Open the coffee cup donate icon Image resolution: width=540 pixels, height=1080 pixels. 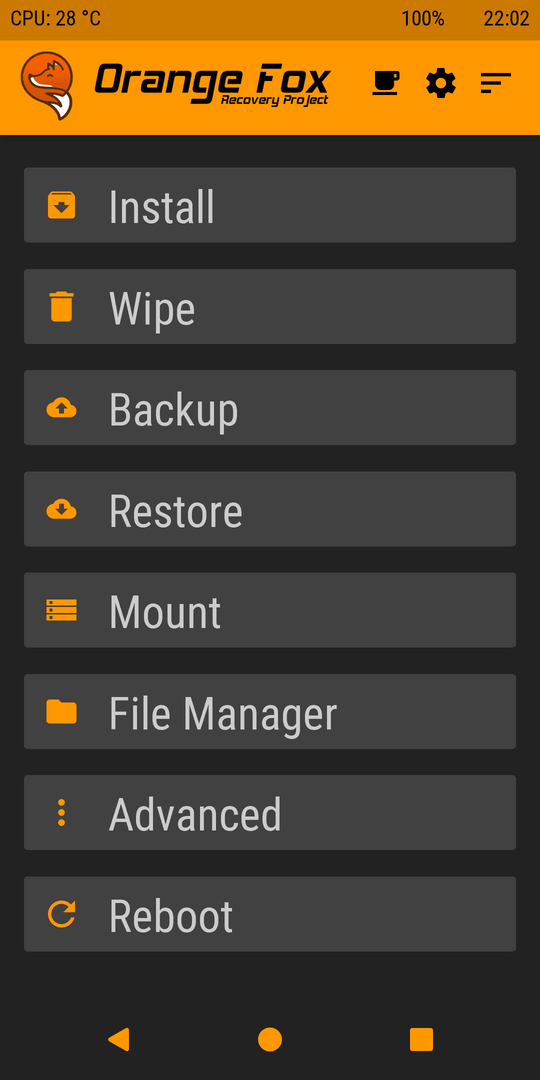click(386, 83)
